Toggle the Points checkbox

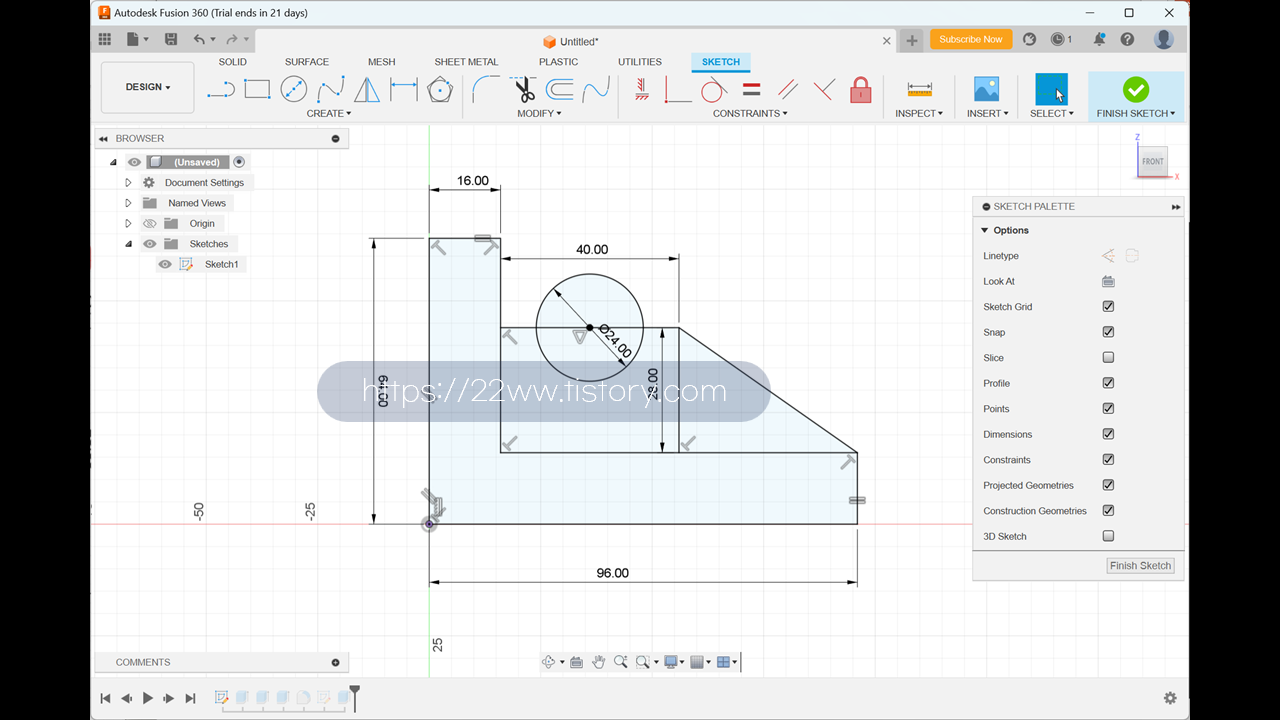[x=1108, y=409]
